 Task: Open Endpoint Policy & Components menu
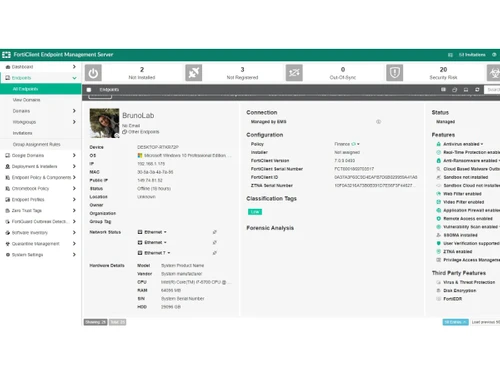(x=41, y=177)
